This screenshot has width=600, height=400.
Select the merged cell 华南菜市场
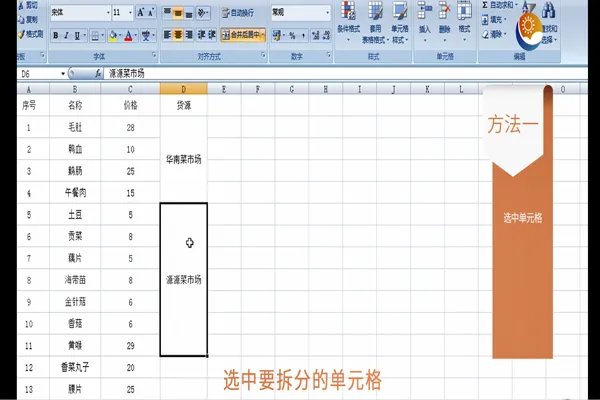184,159
